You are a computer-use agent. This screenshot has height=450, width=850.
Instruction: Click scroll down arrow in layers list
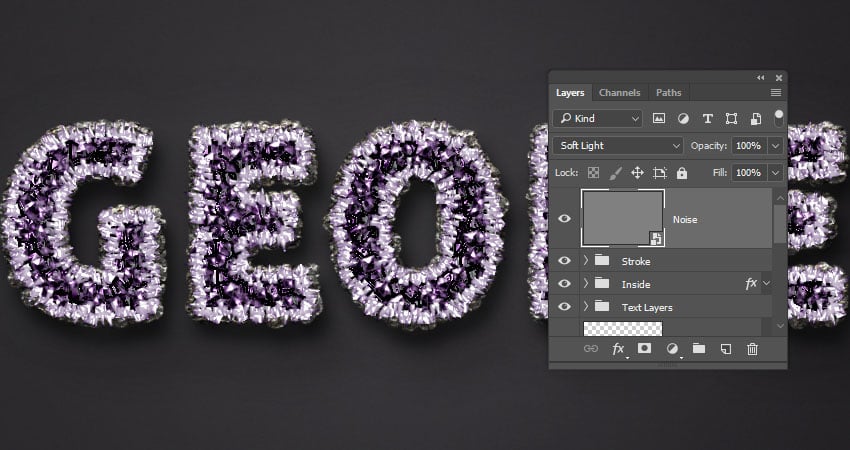(781, 326)
